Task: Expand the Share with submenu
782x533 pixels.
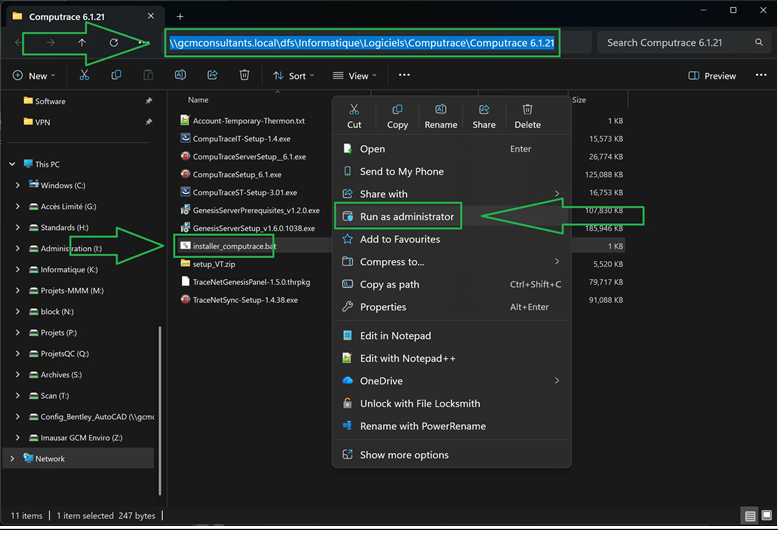Action: point(557,194)
